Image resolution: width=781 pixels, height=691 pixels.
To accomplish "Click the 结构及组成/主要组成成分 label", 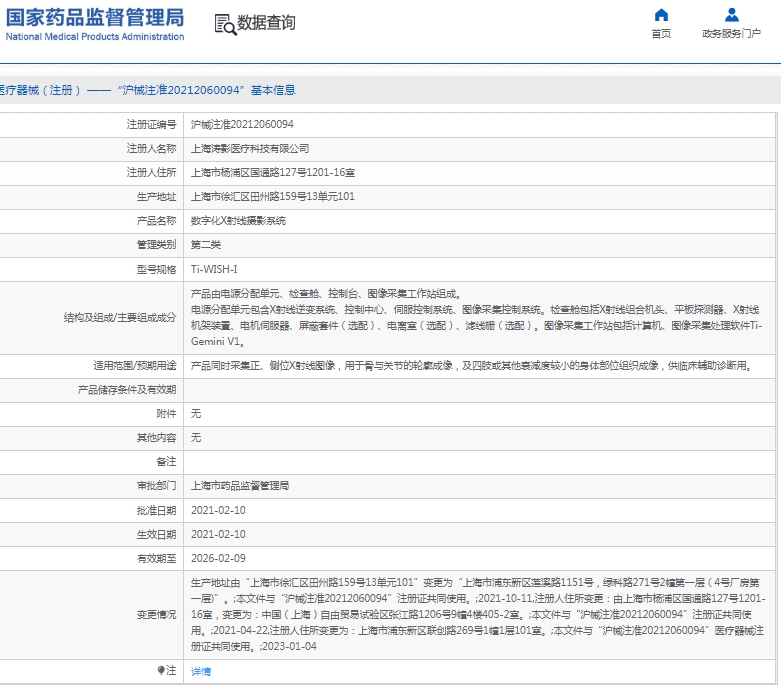I will pyautogui.click(x=120, y=317).
